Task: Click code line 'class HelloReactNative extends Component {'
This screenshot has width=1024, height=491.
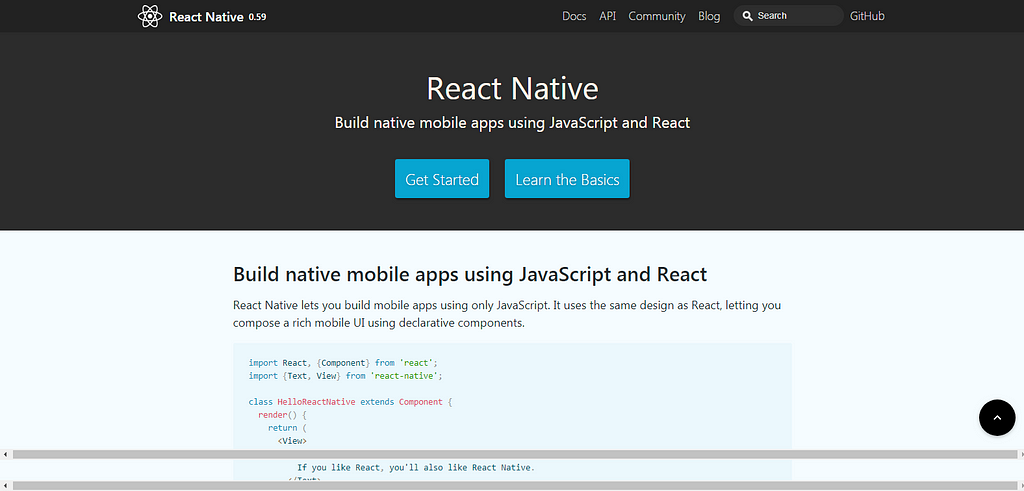Action: point(351,402)
